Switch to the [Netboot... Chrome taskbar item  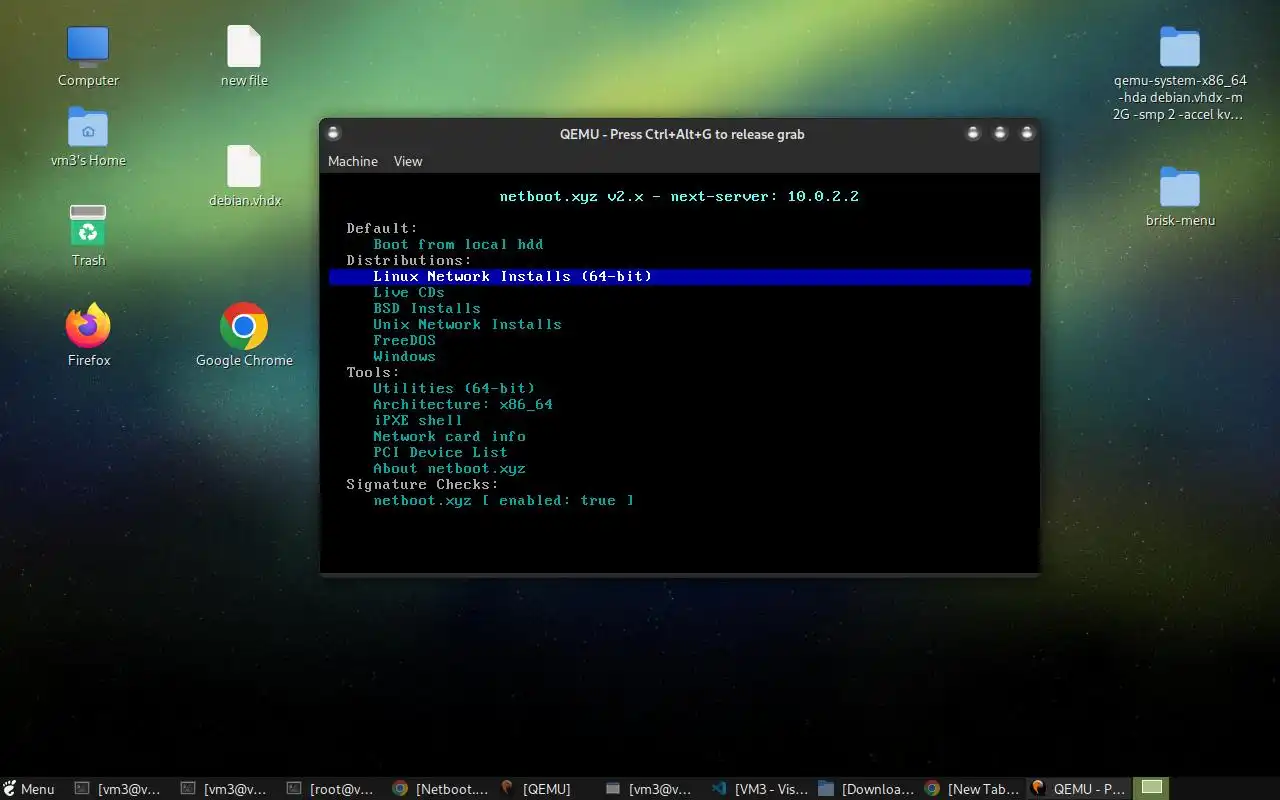point(440,789)
